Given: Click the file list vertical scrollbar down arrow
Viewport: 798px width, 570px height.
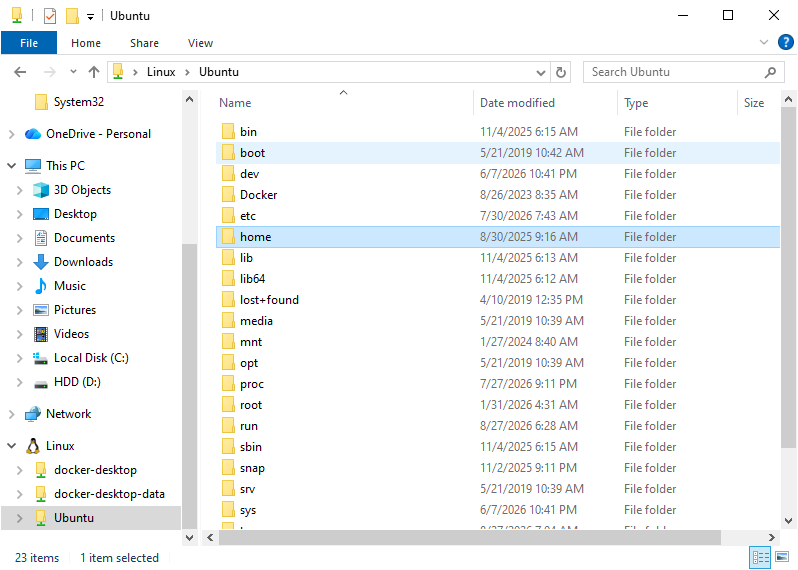Looking at the screenshot, I should pyautogui.click(x=788, y=521).
